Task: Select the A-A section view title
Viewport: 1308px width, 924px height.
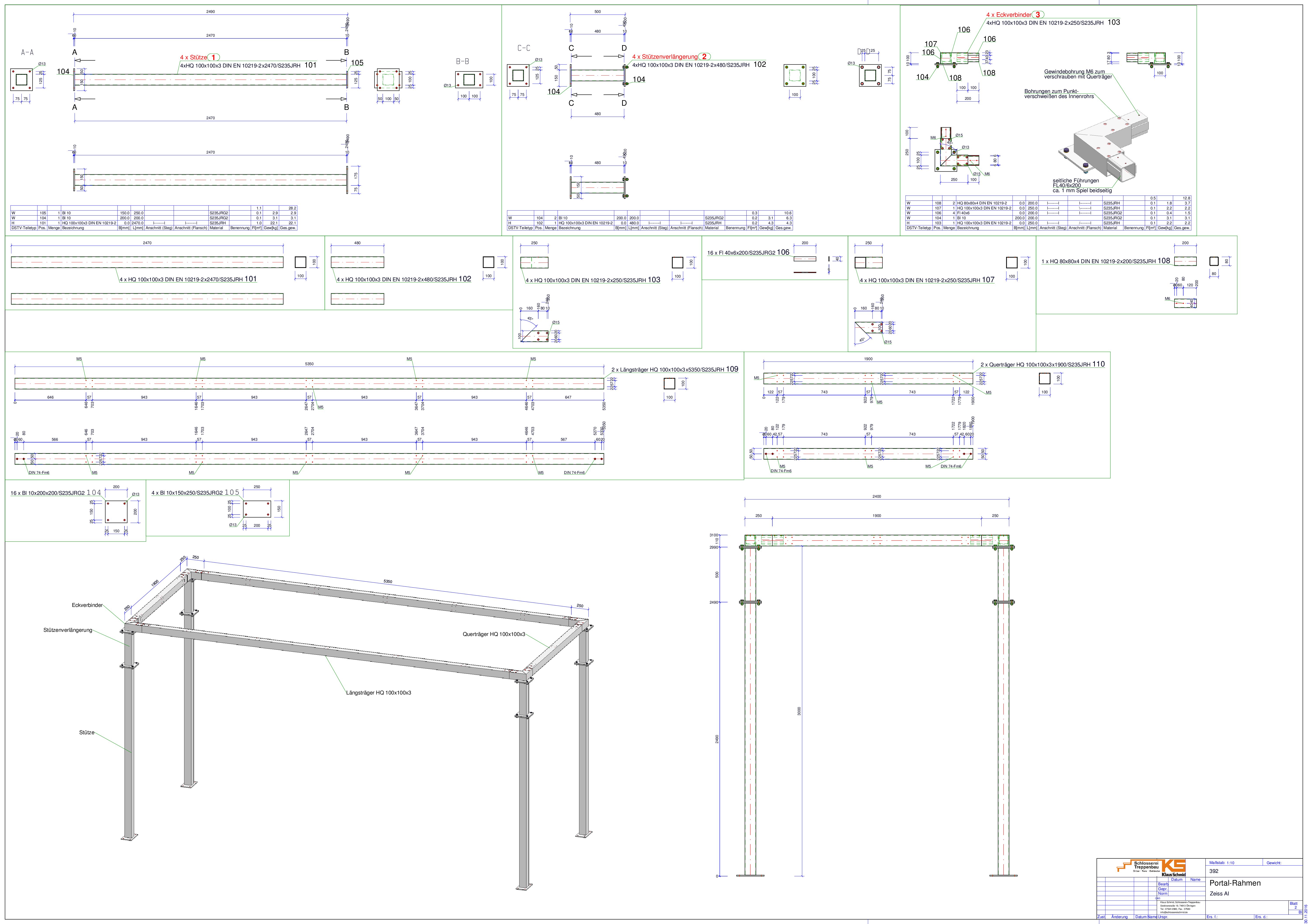Action: [27, 52]
